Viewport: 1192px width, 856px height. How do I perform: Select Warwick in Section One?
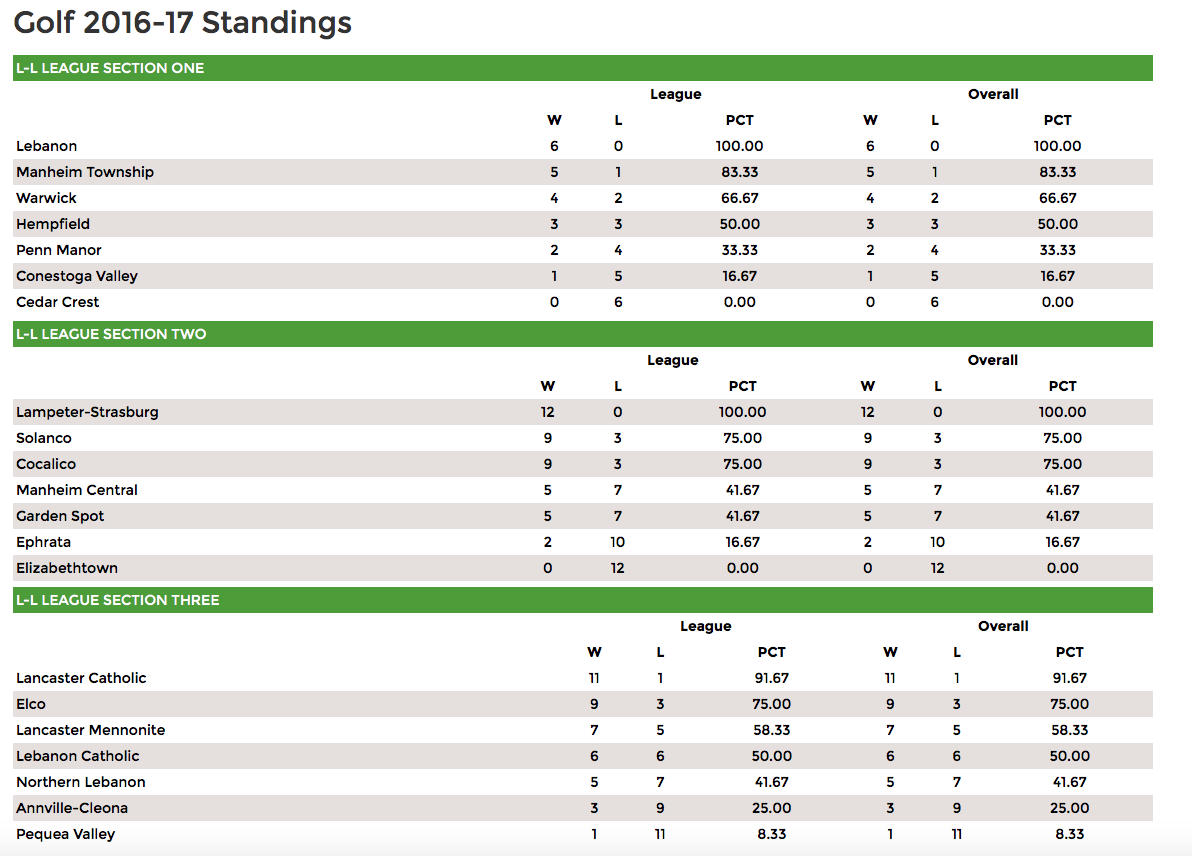pos(46,198)
